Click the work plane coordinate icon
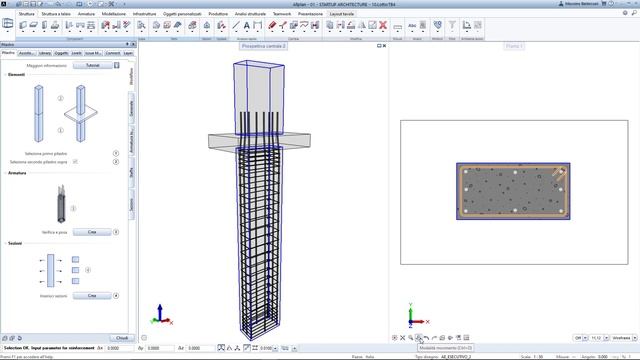The image size is (640, 360). pos(467,25)
